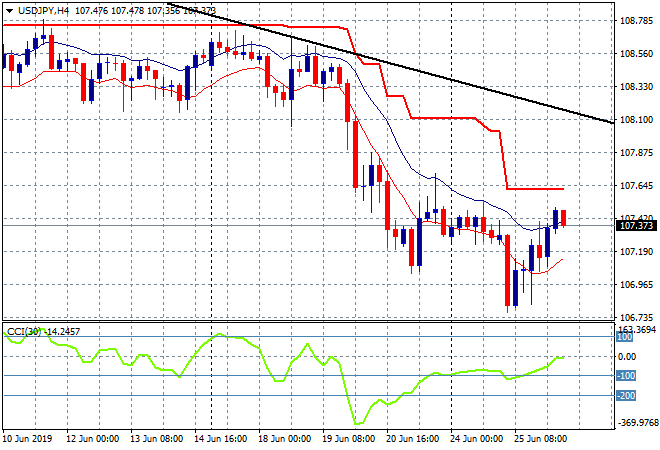
Task: Open the chart menu triangle beside USDJPY
Action: coord(9,11)
